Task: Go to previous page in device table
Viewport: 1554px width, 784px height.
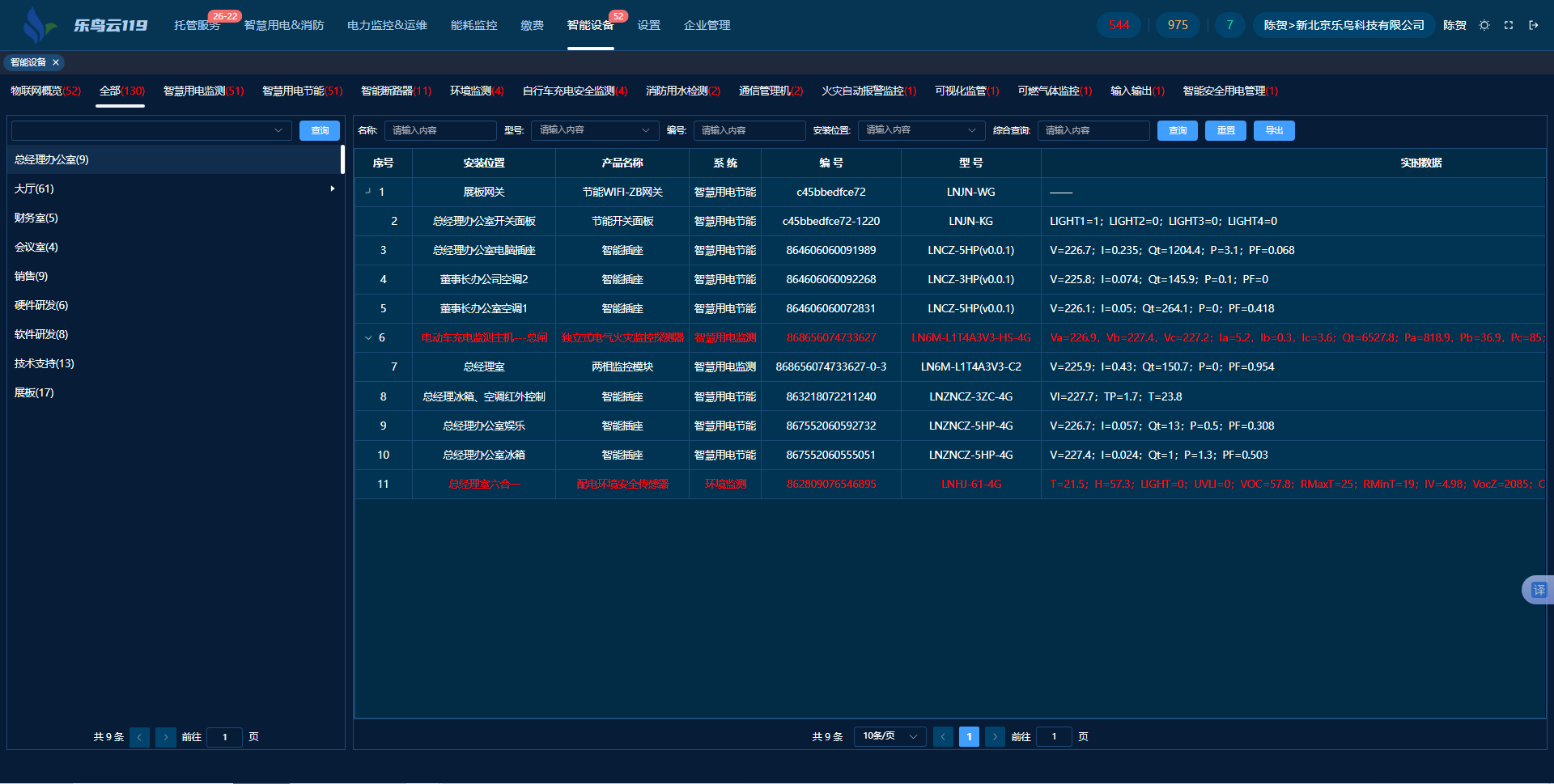Action: point(943,736)
